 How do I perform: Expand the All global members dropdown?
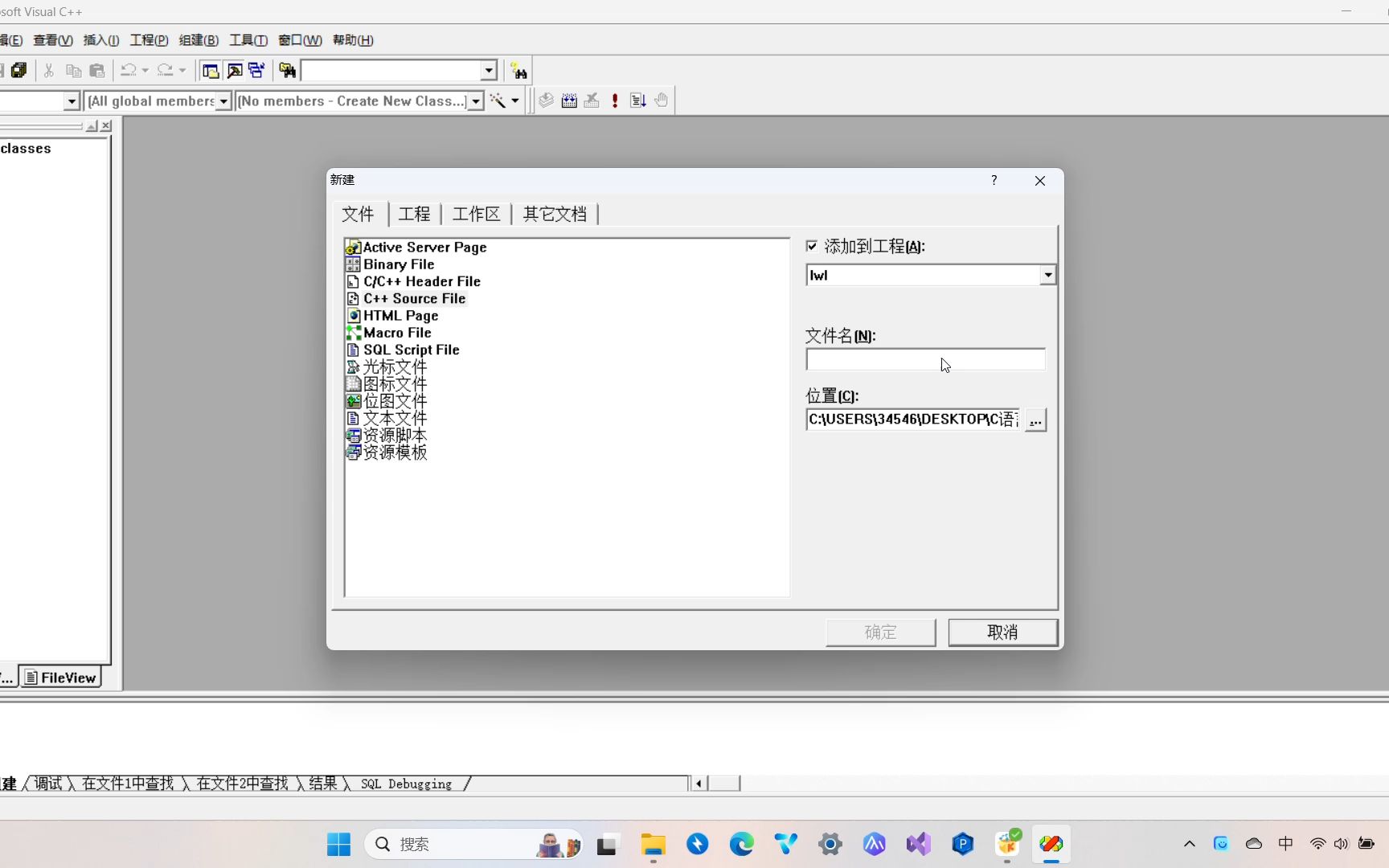click(223, 101)
